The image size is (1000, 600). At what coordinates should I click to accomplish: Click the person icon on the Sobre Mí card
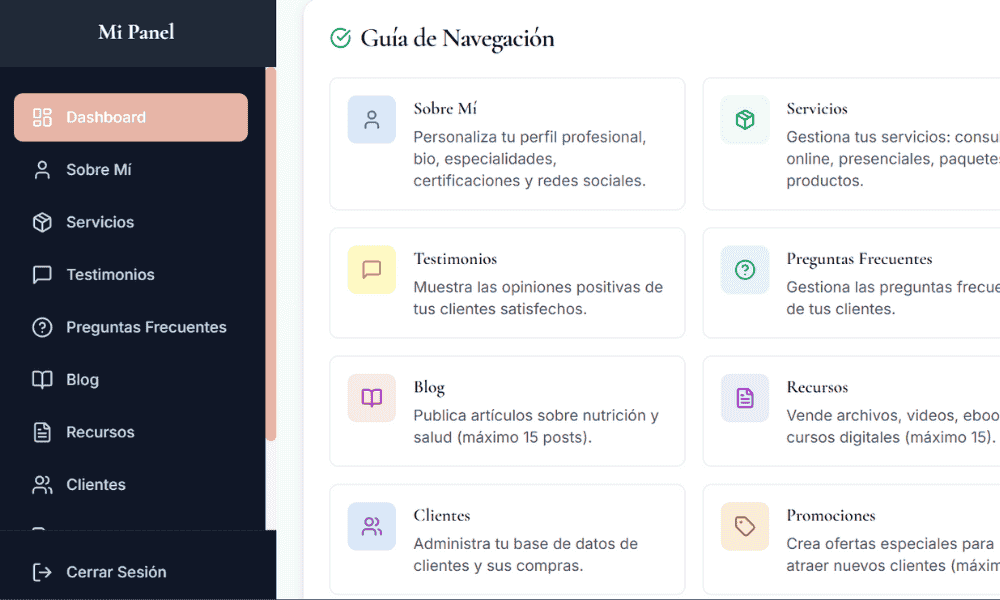(x=371, y=120)
